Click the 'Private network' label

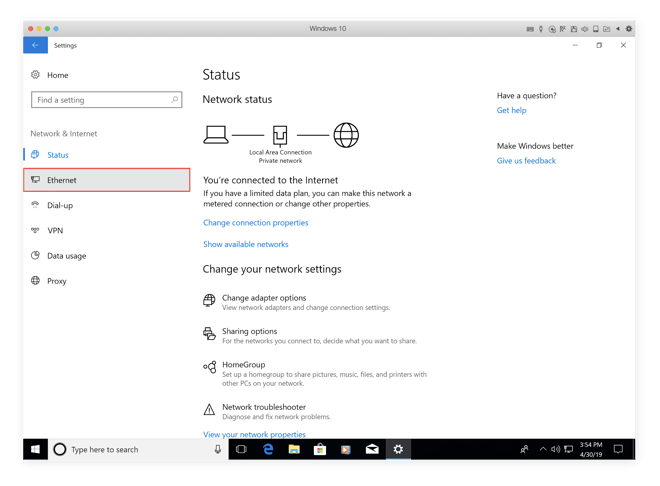280,161
